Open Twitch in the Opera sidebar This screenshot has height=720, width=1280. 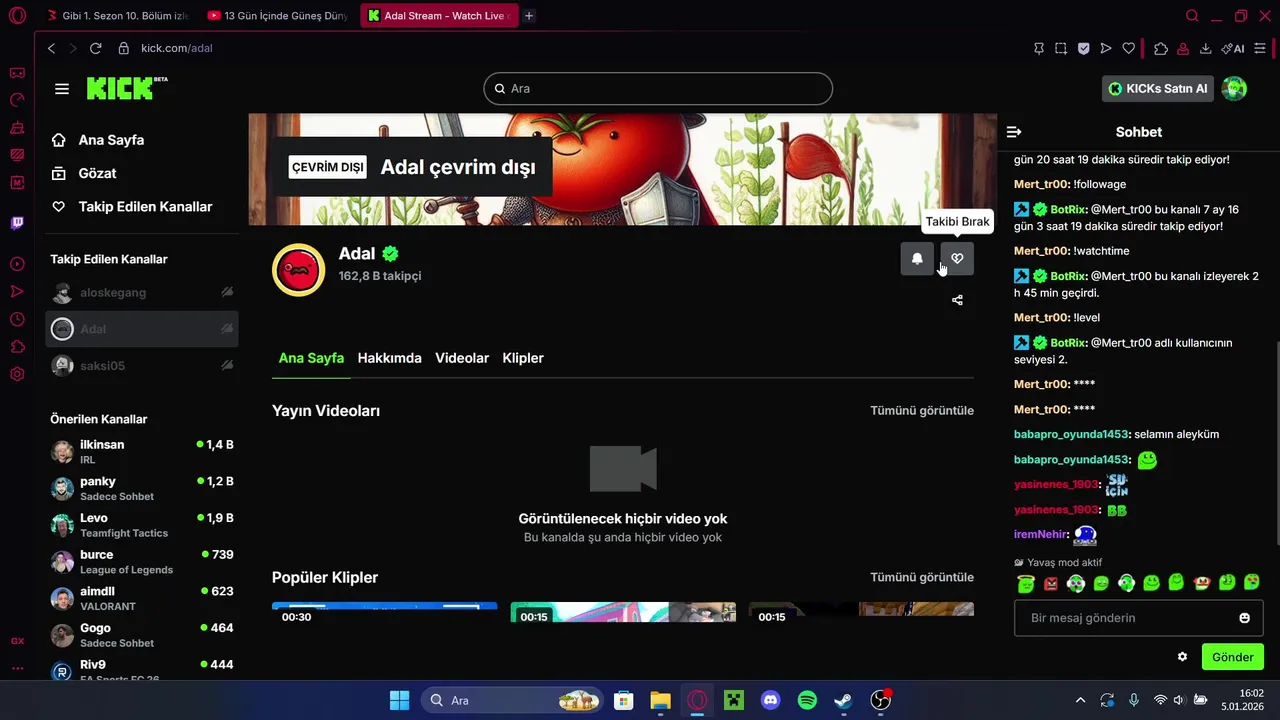[x=17, y=223]
